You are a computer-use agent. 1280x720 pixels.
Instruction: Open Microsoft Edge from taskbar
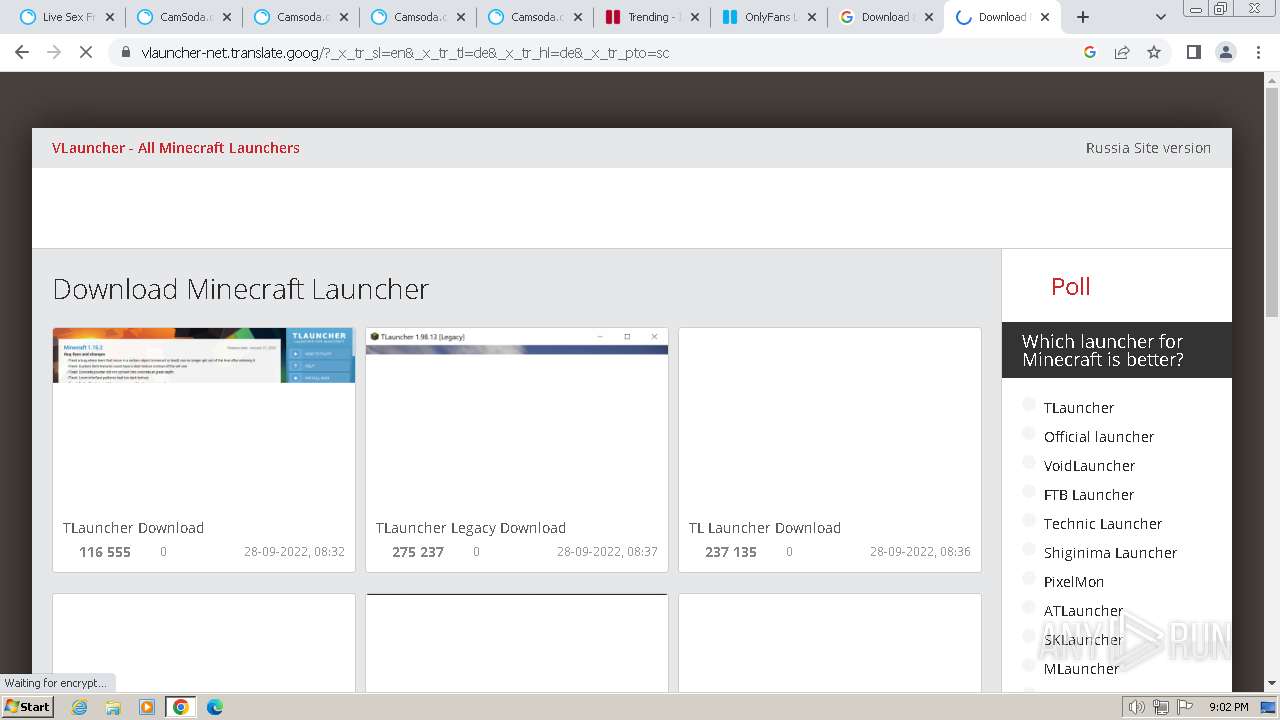point(214,707)
